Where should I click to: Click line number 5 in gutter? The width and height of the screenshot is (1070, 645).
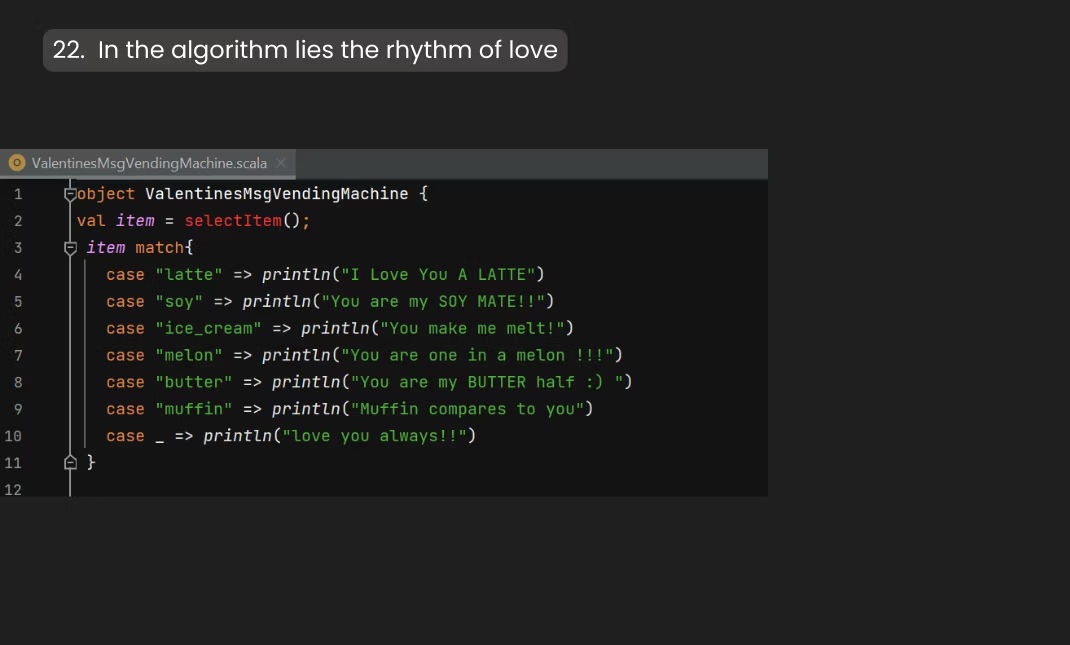point(18,302)
